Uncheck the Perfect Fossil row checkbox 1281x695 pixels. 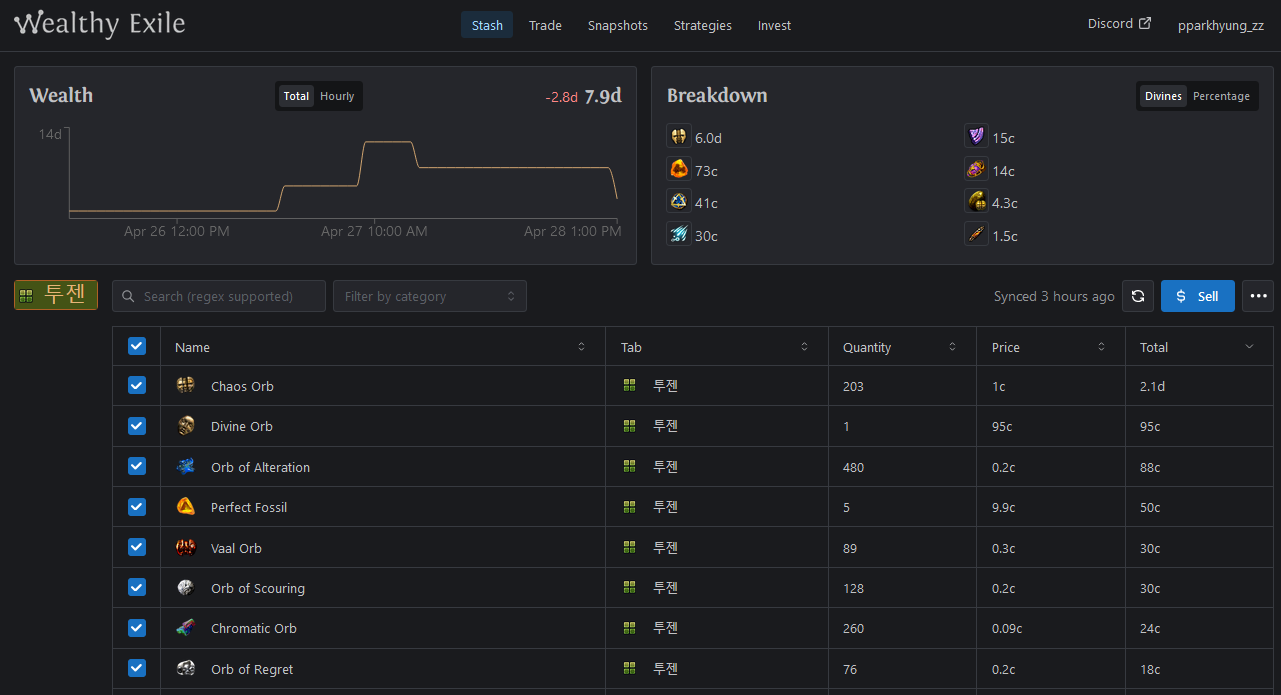[137, 507]
